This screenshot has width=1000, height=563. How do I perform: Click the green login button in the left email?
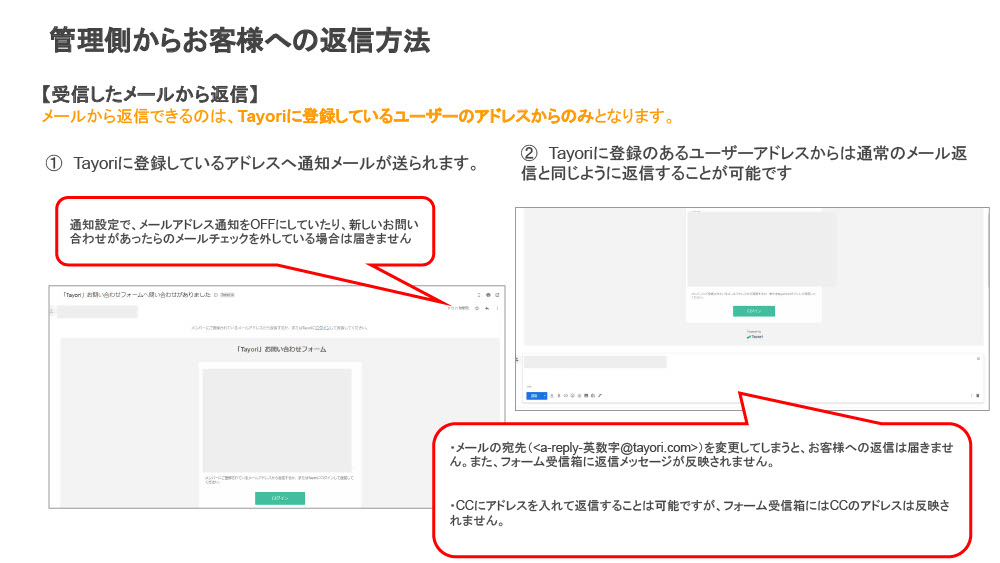click(280, 497)
